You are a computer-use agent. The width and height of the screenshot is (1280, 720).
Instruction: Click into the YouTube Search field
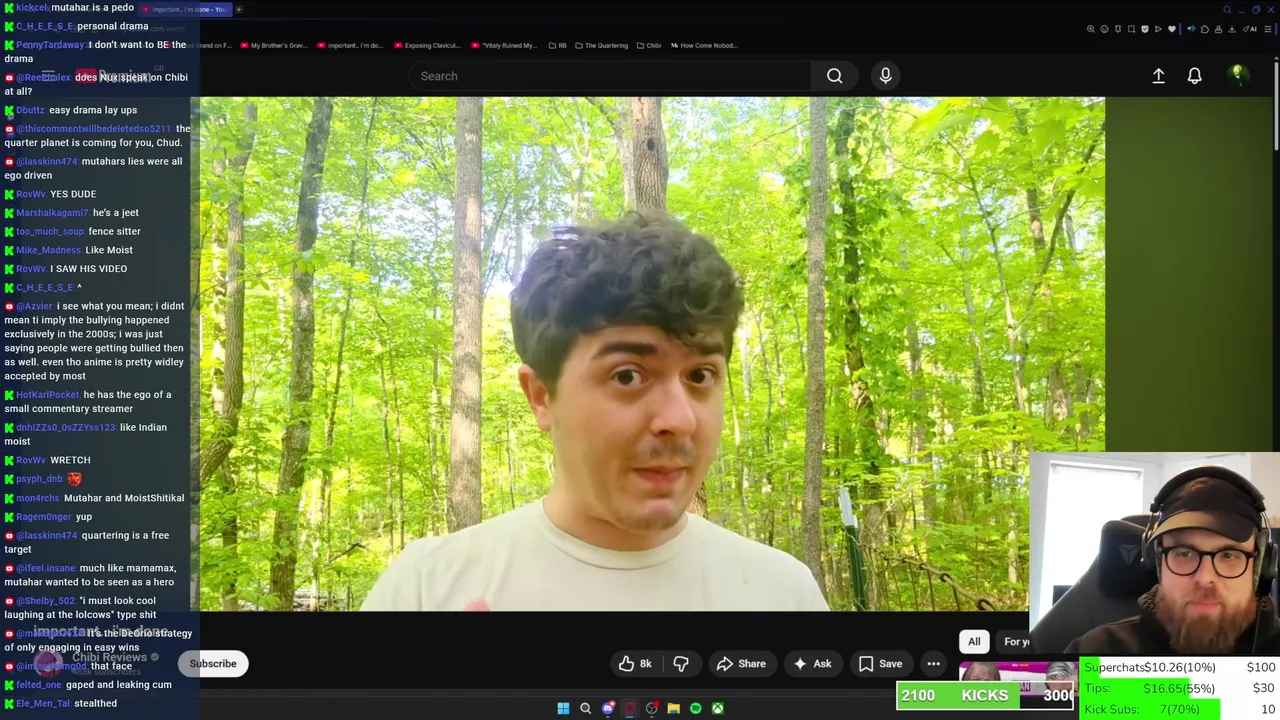610,76
